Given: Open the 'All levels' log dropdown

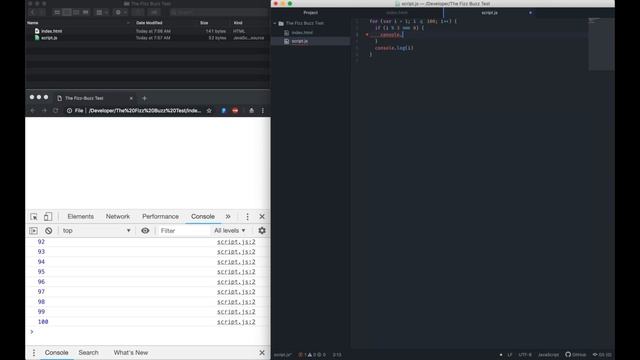Looking at the screenshot, I should pos(230,231).
